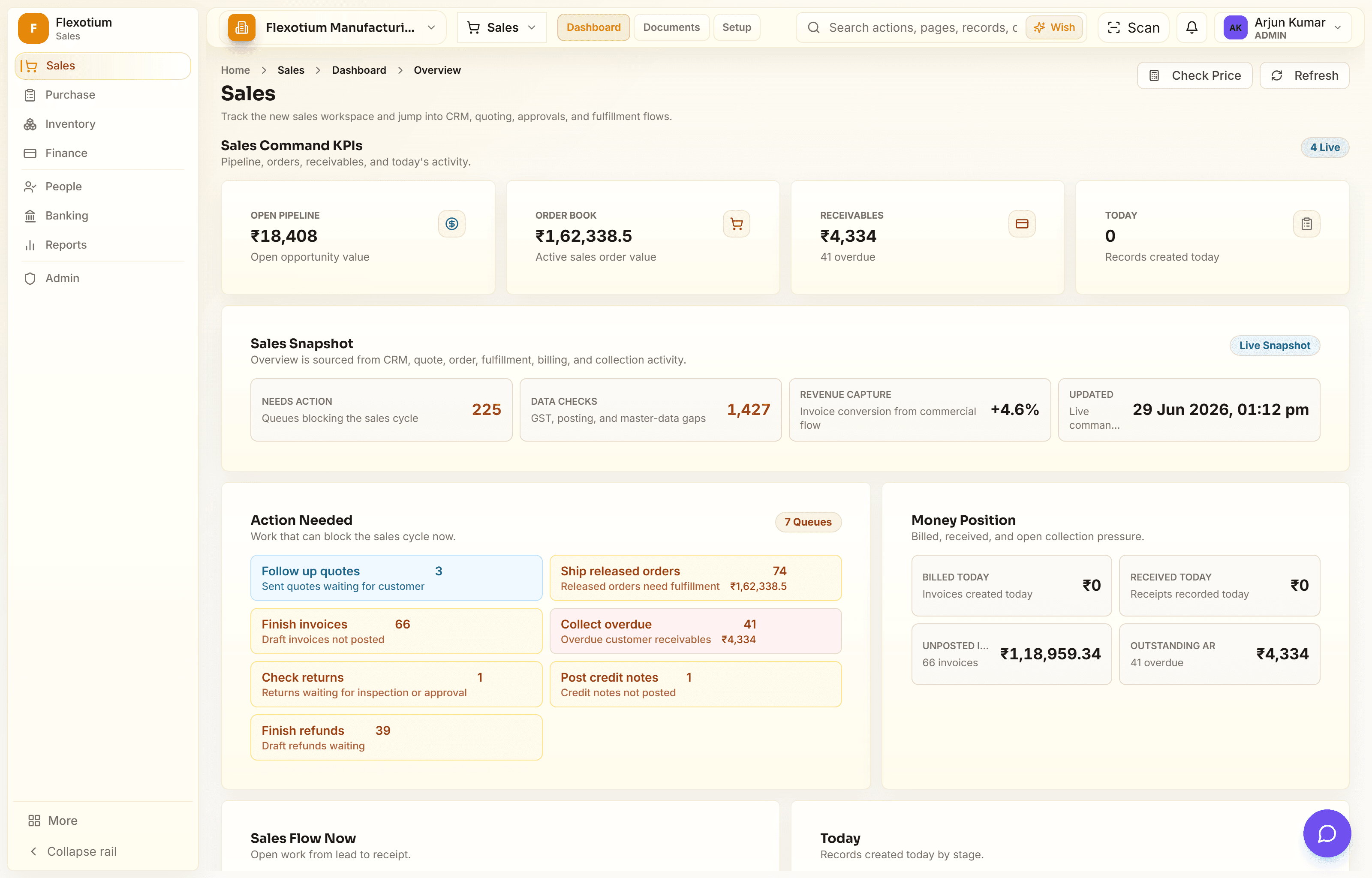Click the Sales Flow Now heading

(303, 838)
